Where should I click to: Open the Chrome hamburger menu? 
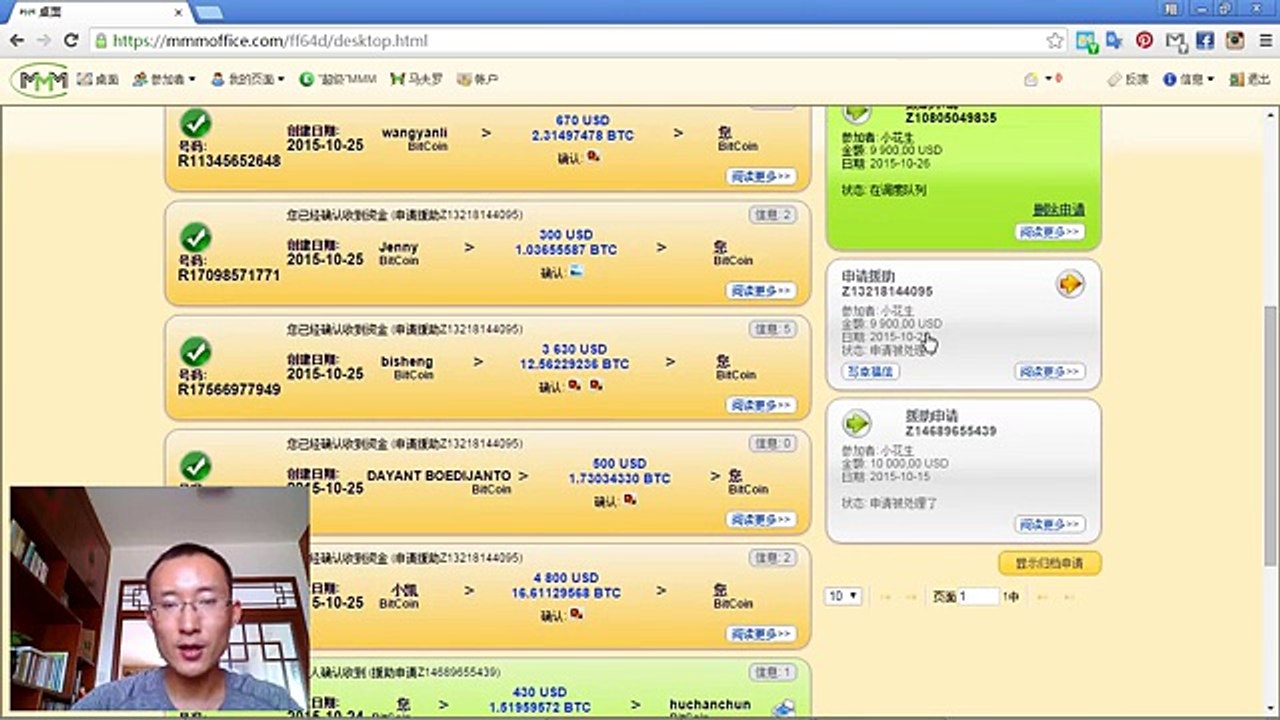(x=1264, y=41)
